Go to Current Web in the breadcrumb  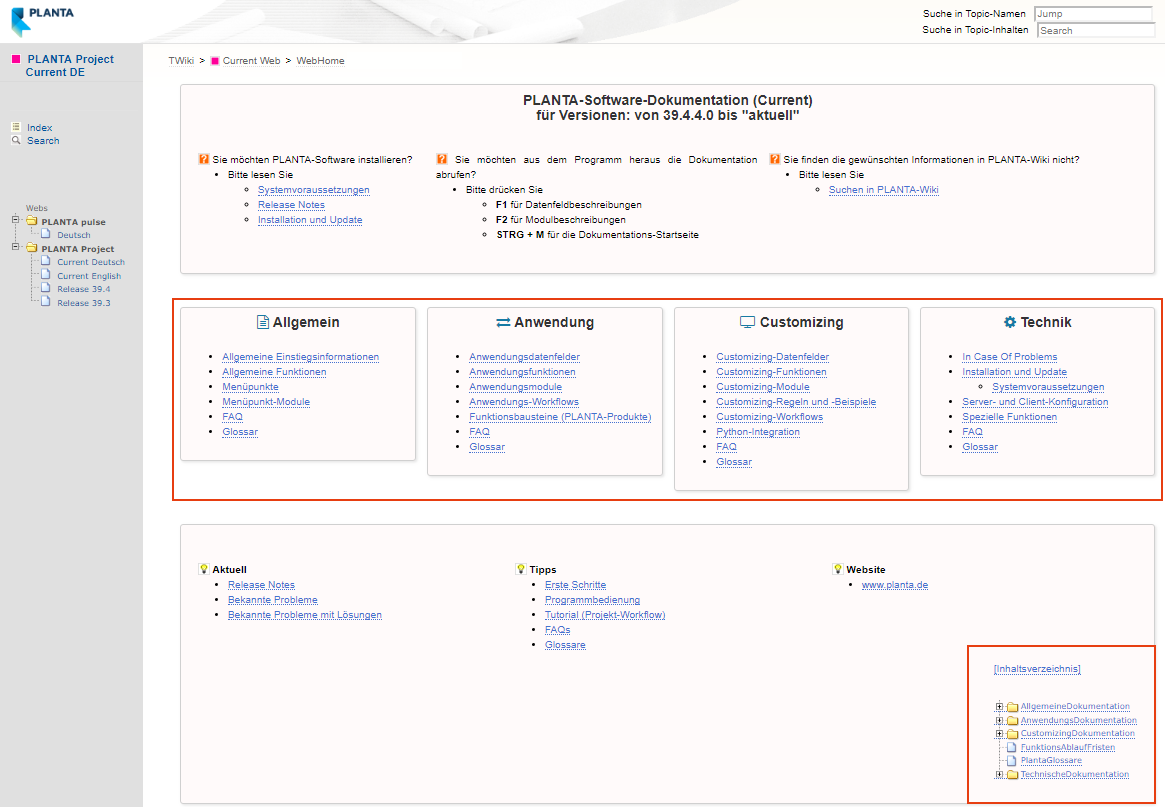click(x=251, y=61)
